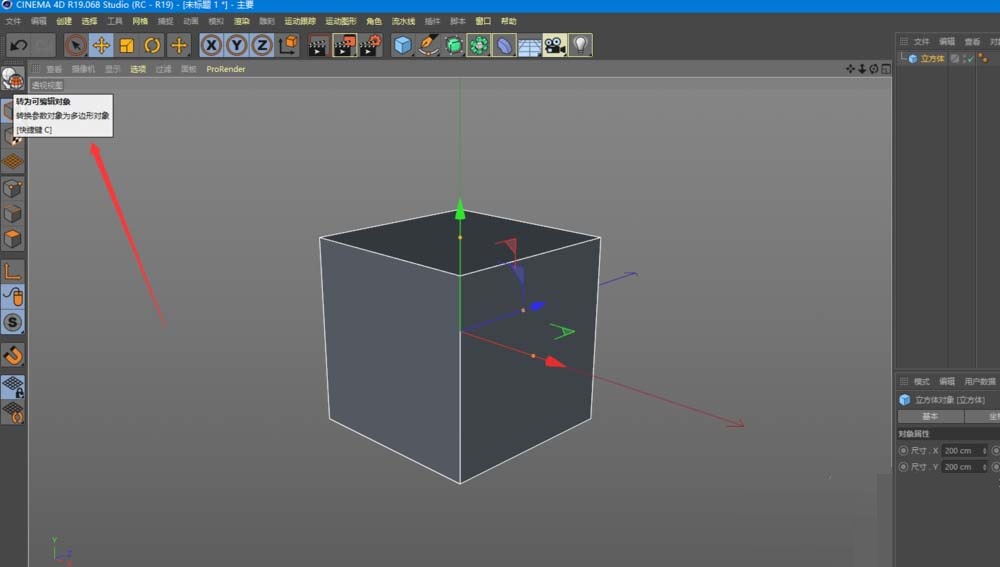Click the Undo arrow in the toolbar
Viewport: 1000px width, 567px height.
17,45
